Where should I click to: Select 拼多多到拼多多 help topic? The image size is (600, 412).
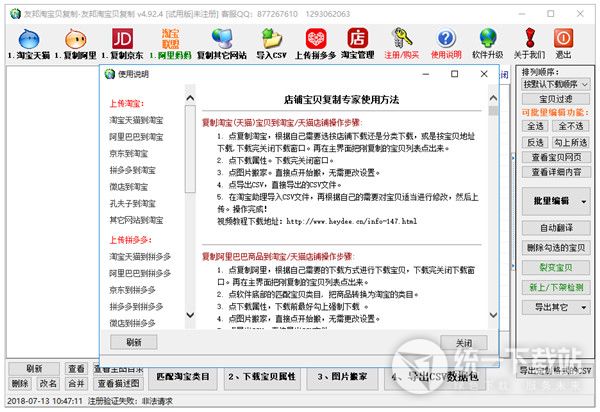[136, 307]
